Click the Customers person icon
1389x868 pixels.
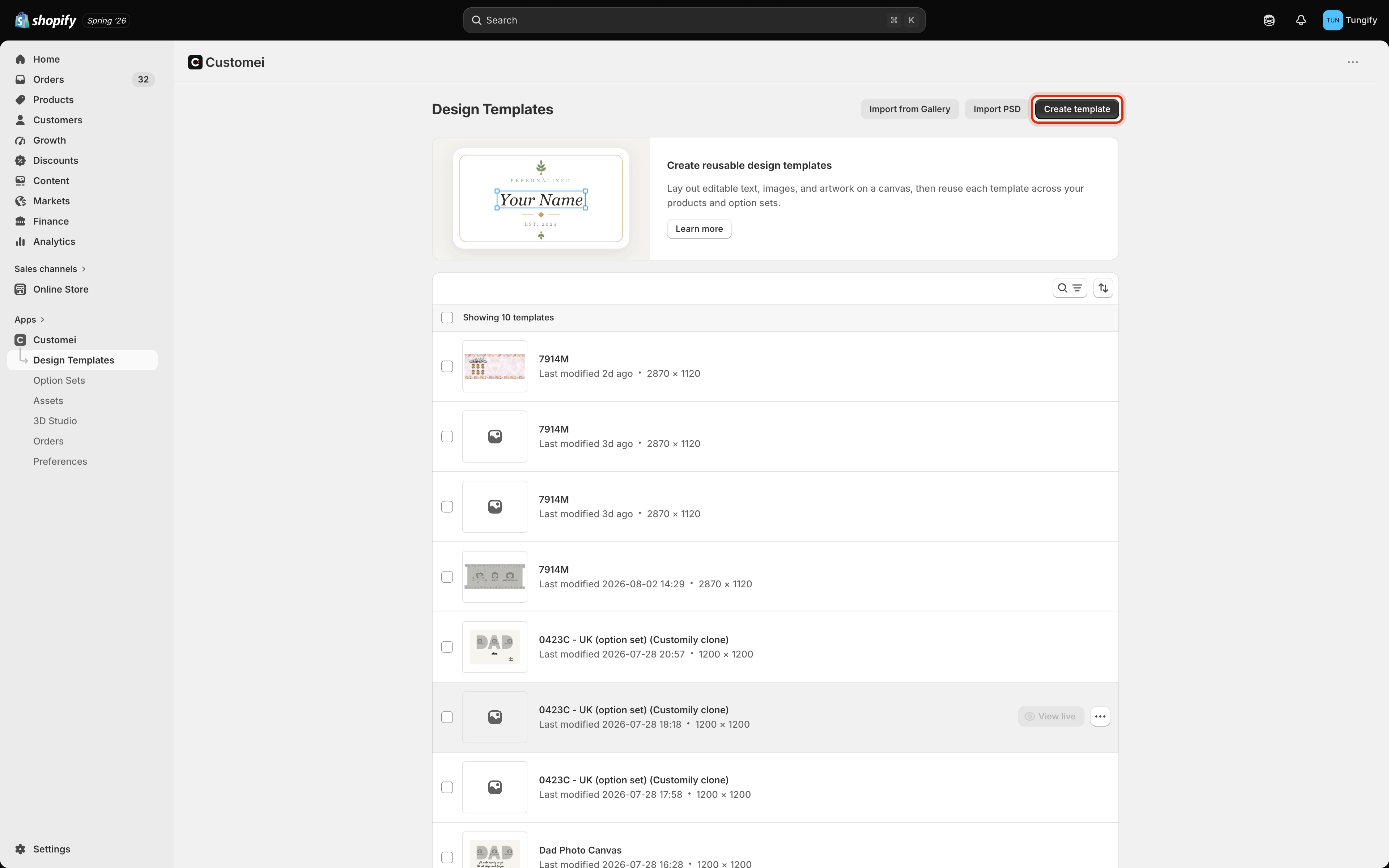click(x=21, y=120)
